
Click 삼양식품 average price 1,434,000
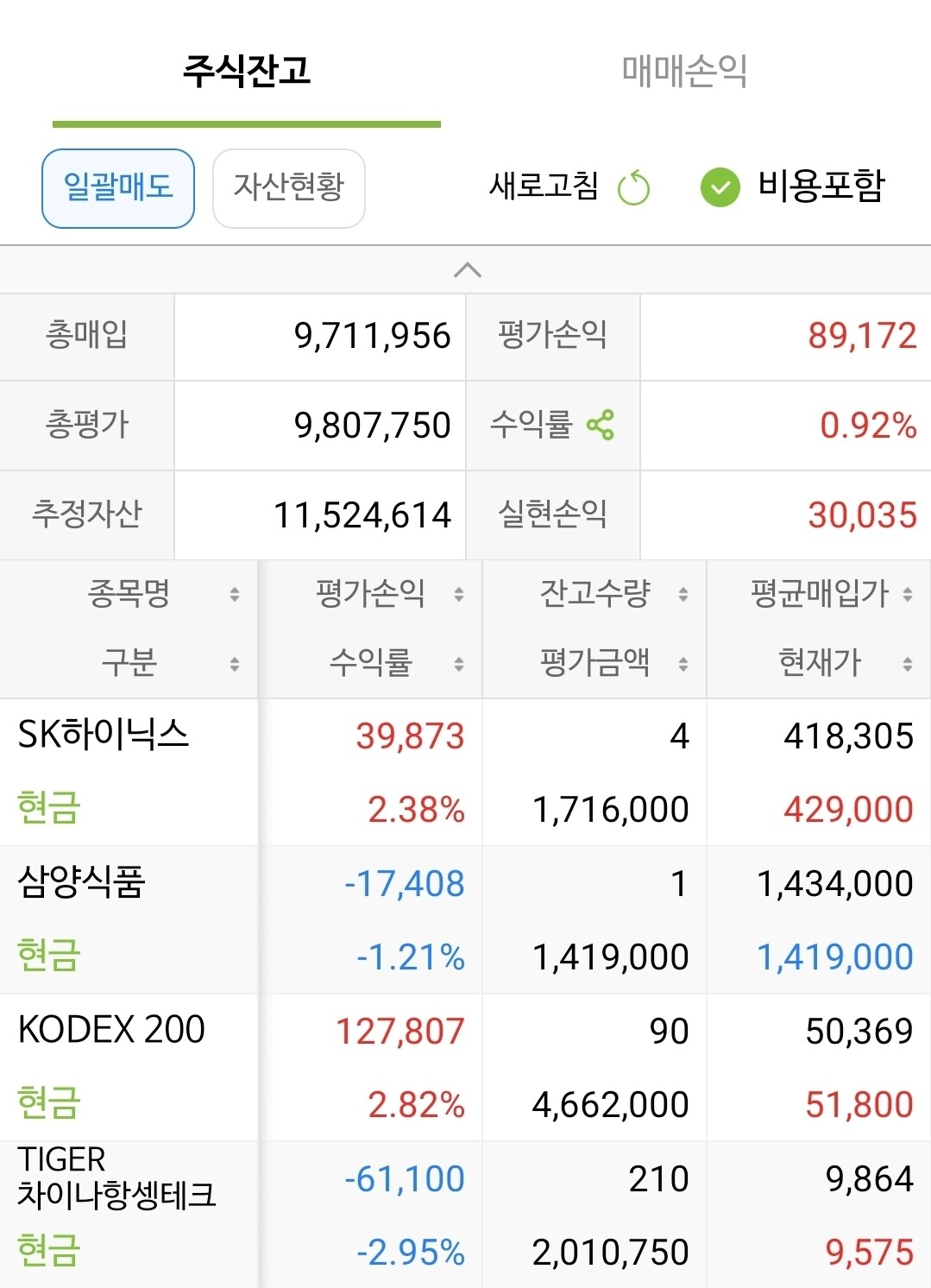834,884
